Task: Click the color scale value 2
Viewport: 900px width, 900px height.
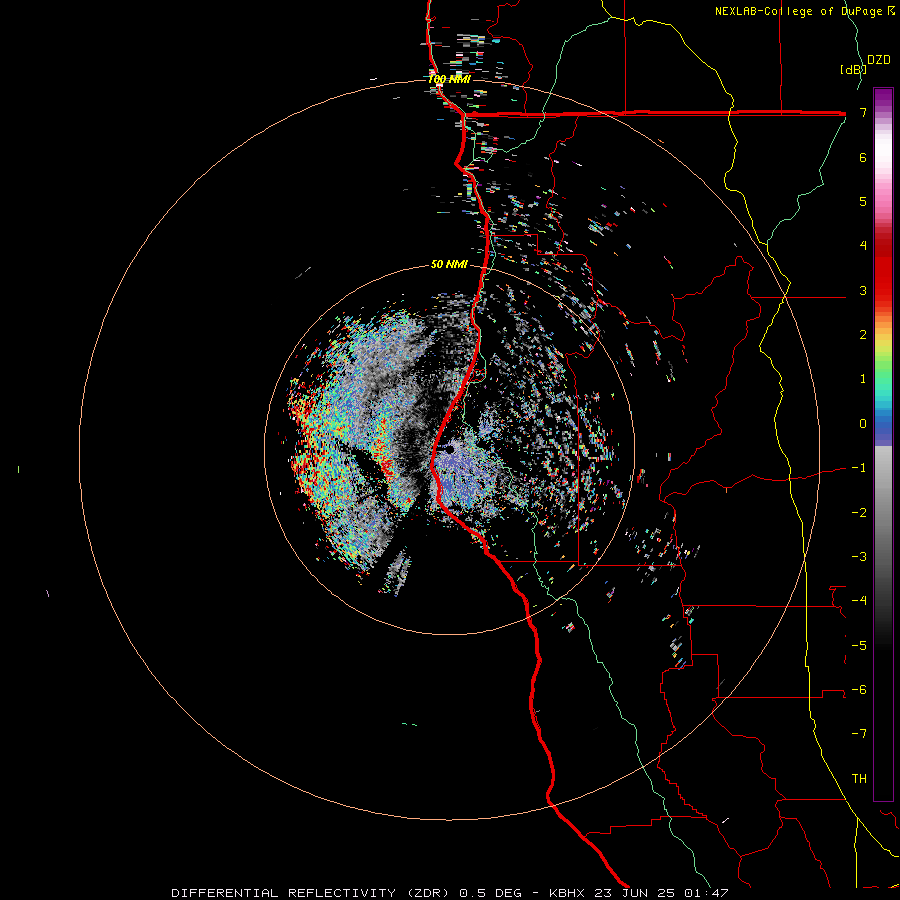Action: pyautogui.click(x=863, y=335)
